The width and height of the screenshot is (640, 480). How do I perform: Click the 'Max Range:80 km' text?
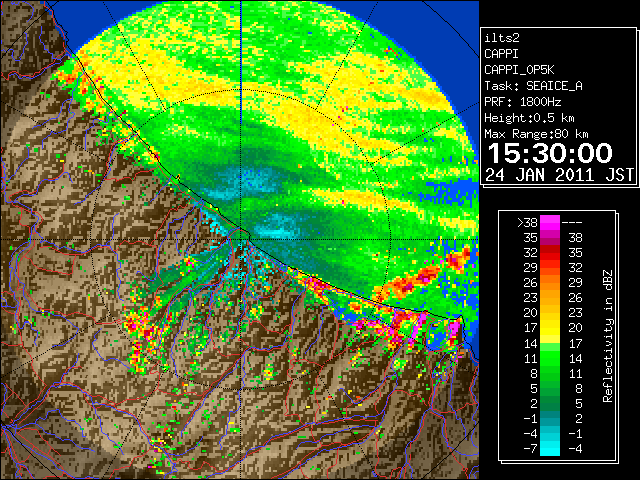point(536,134)
